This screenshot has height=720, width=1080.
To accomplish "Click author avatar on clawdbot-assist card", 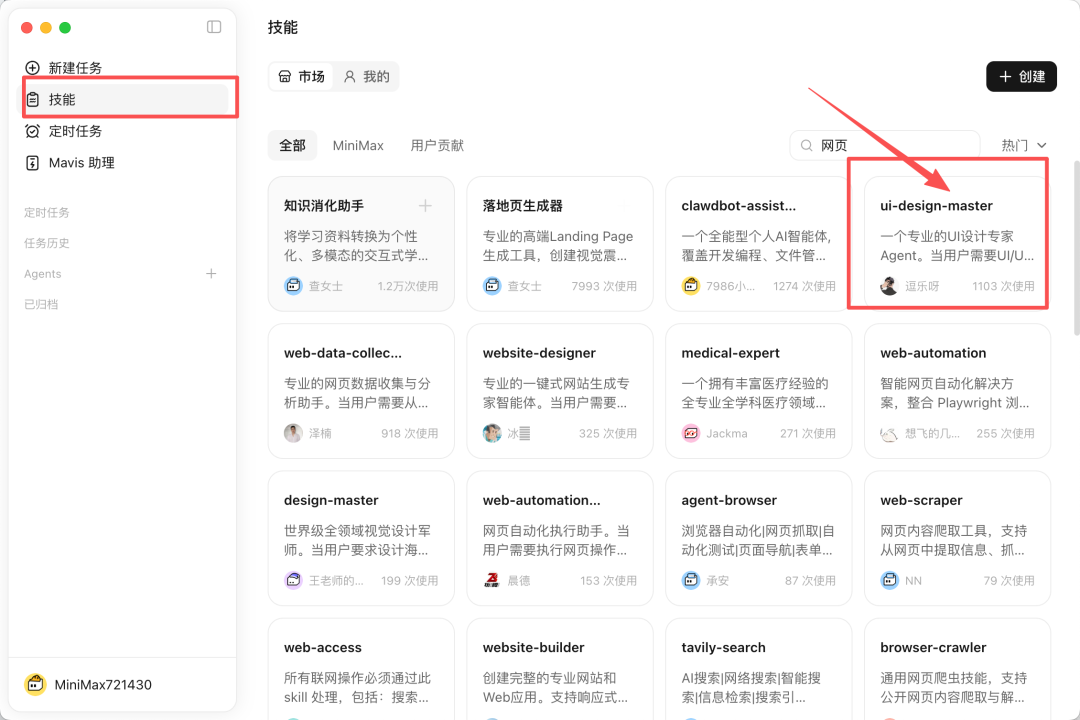I will pos(691,285).
